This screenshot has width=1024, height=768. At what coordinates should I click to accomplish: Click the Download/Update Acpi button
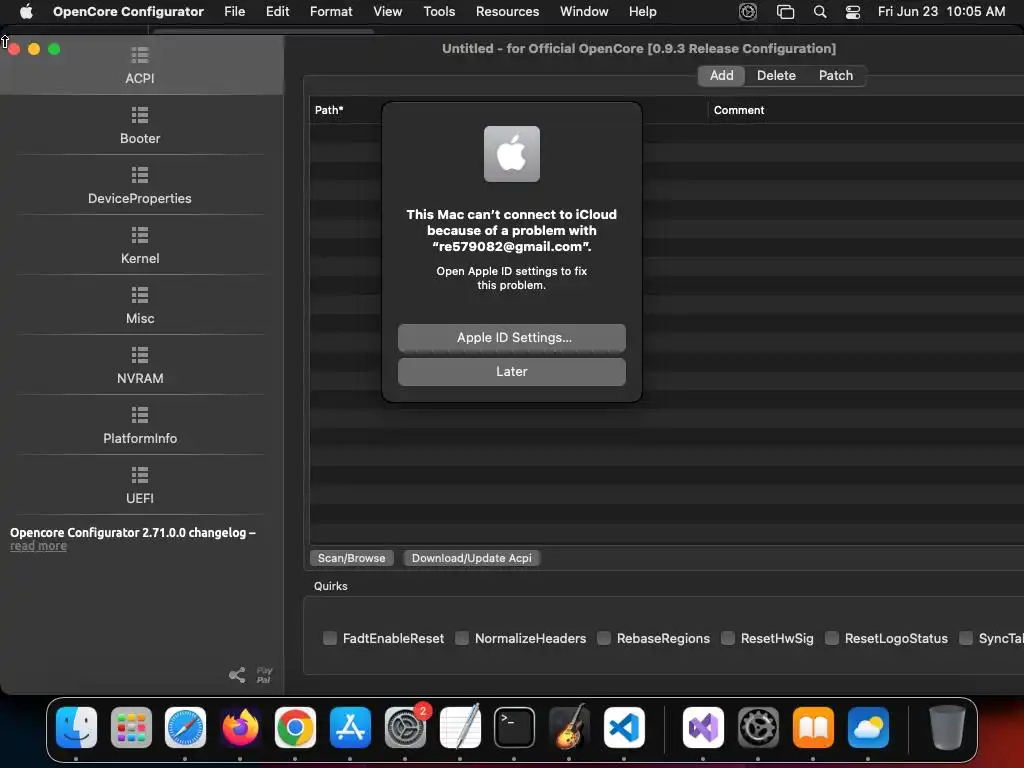(x=472, y=558)
